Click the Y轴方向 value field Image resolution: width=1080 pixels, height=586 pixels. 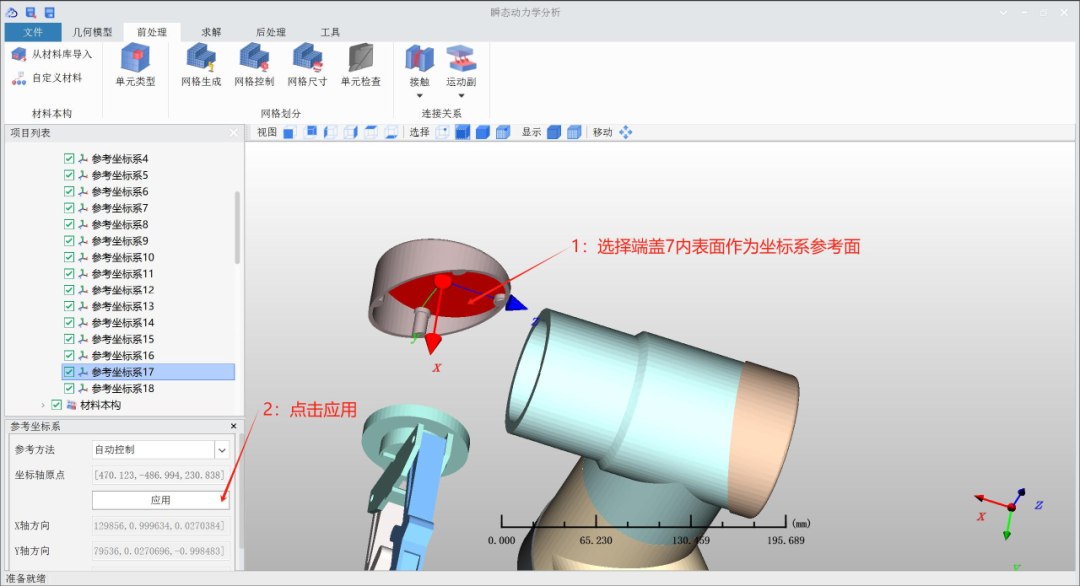(x=160, y=551)
